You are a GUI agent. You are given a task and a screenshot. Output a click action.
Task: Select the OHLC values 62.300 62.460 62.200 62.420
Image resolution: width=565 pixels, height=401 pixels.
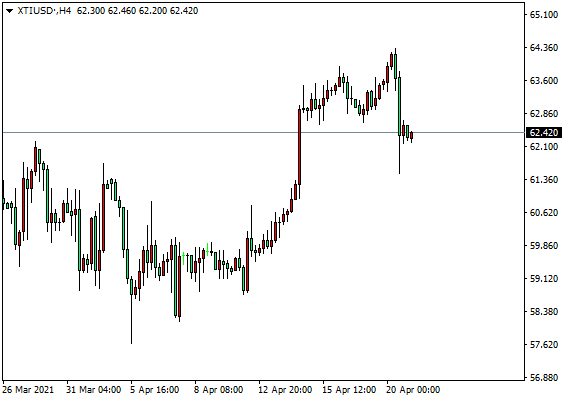pos(137,11)
